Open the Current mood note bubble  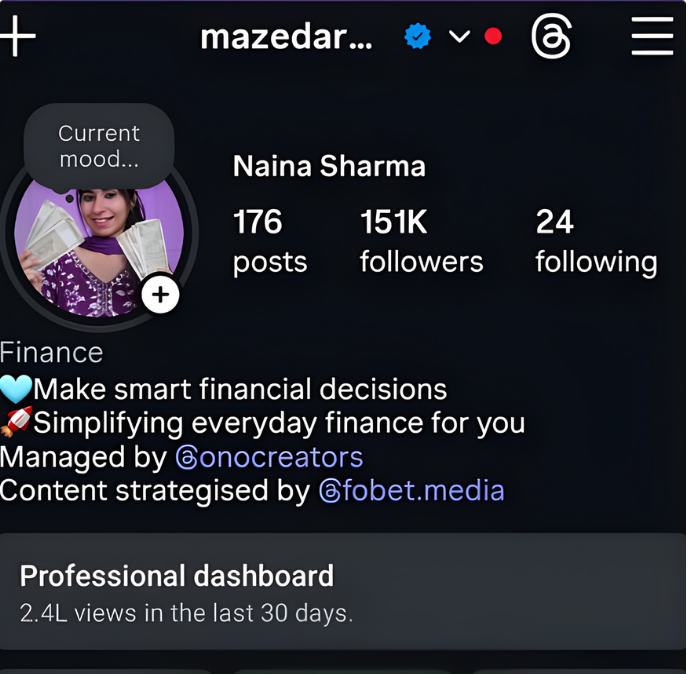click(99, 146)
